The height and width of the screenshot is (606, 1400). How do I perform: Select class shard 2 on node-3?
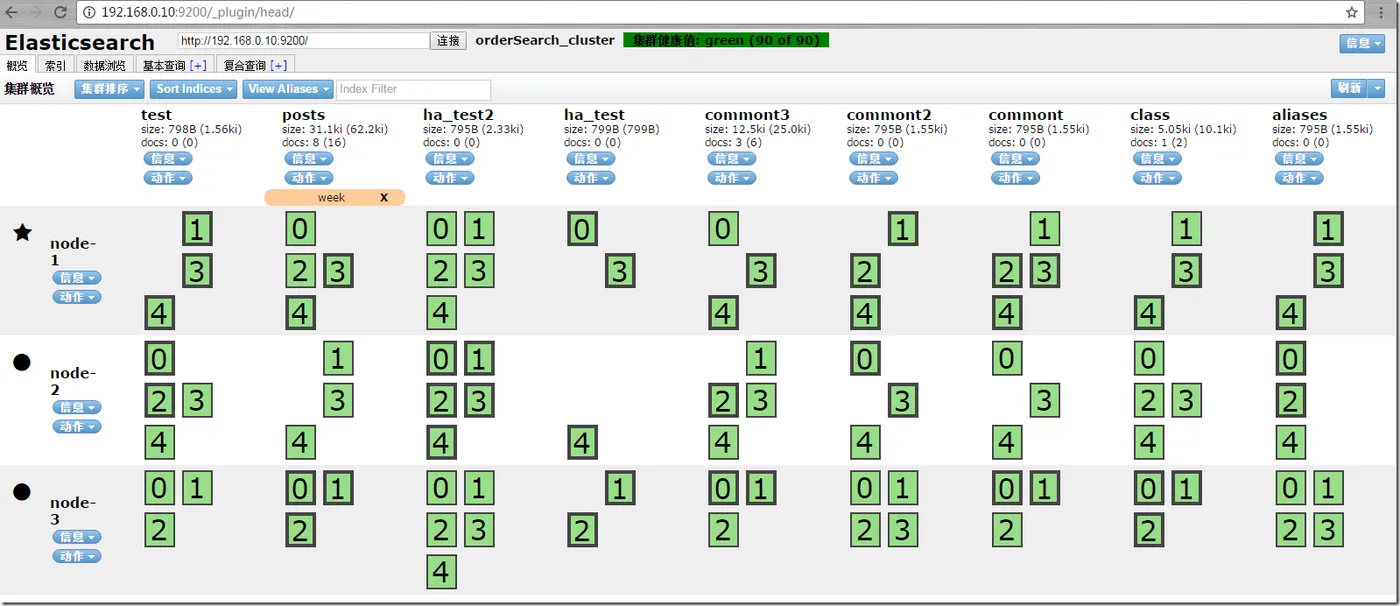(x=1148, y=530)
